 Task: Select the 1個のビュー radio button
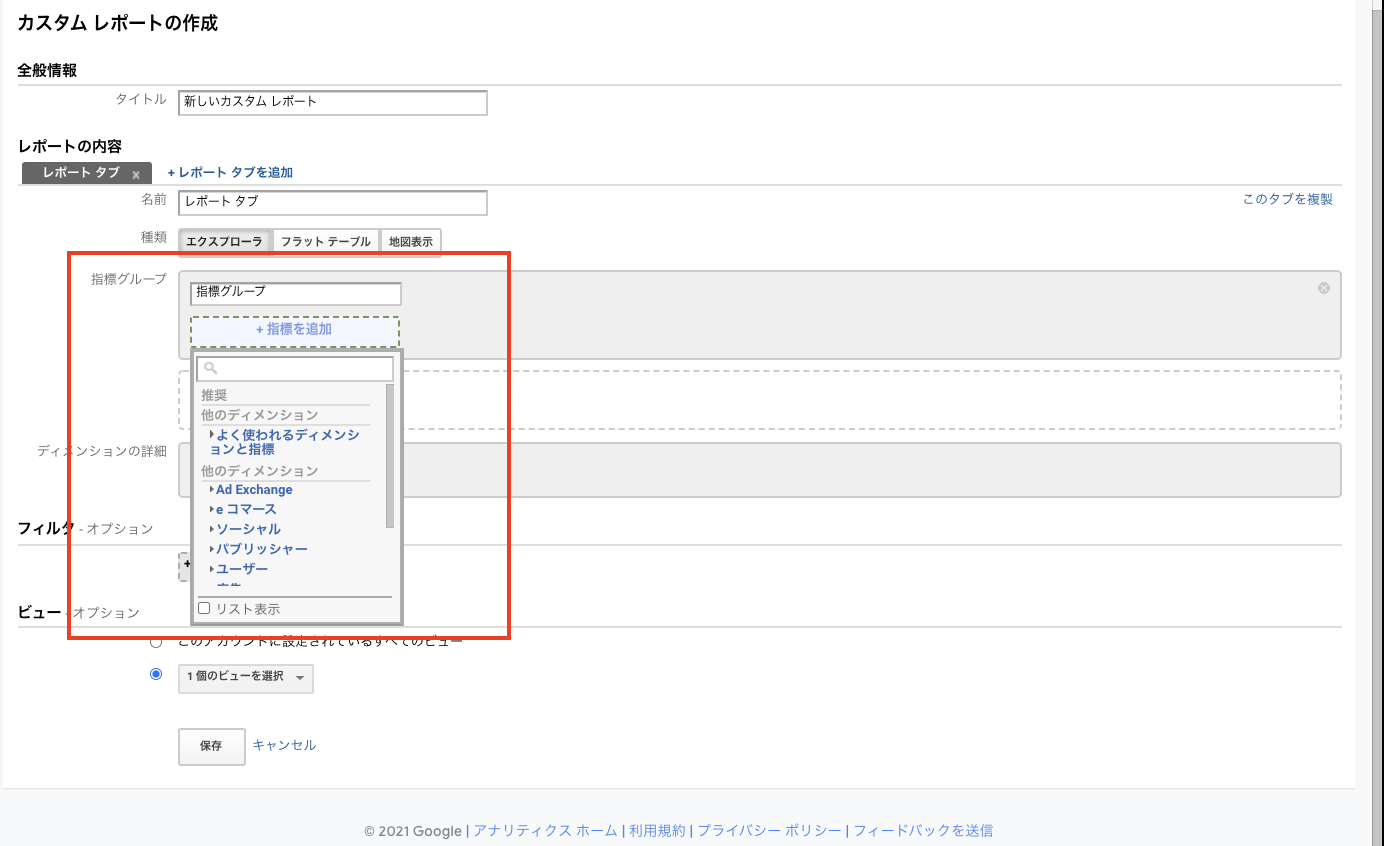156,674
